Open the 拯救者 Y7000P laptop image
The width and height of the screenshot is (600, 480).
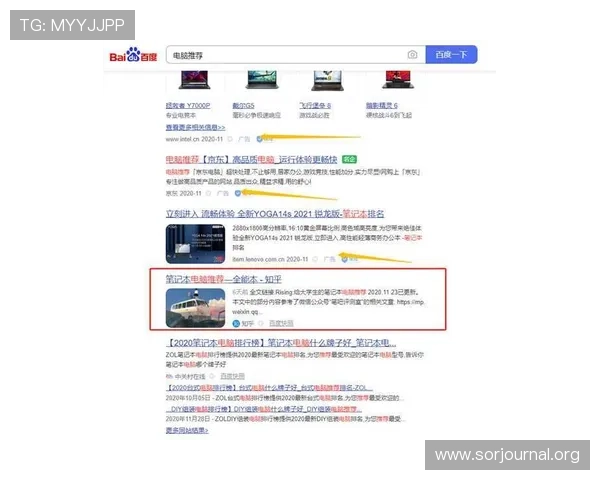[x=194, y=80]
